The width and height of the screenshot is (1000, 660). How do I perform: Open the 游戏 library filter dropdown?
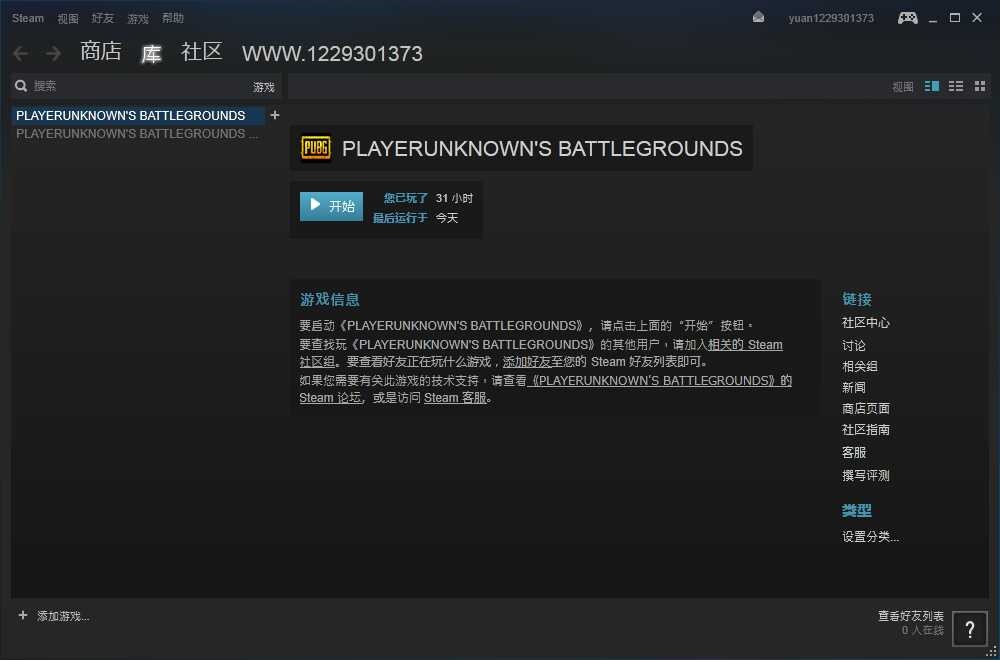[263, 87]
